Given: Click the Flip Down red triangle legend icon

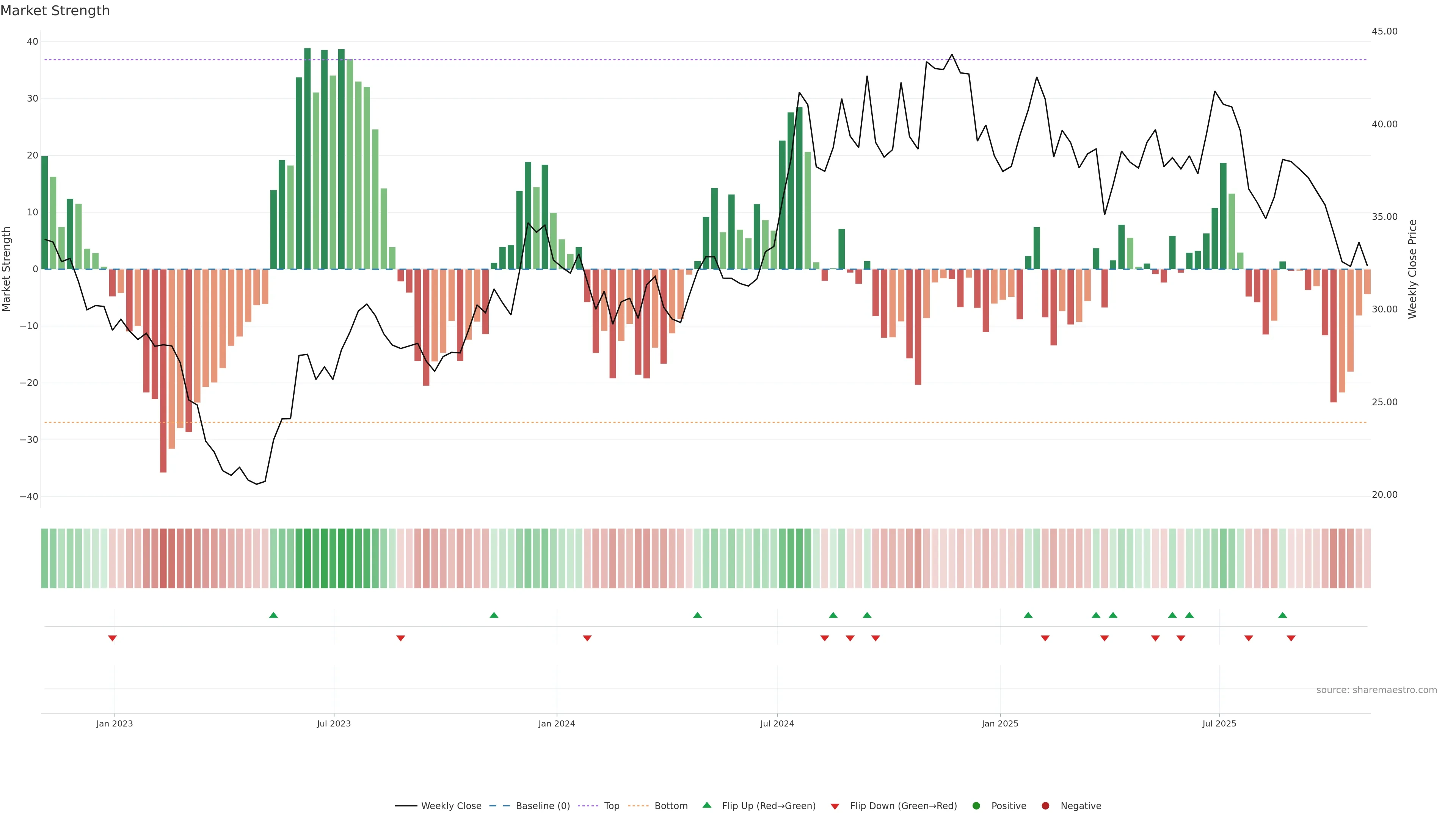Looking at the screenshot, I should pyautogui.click(x=835, y=806).
